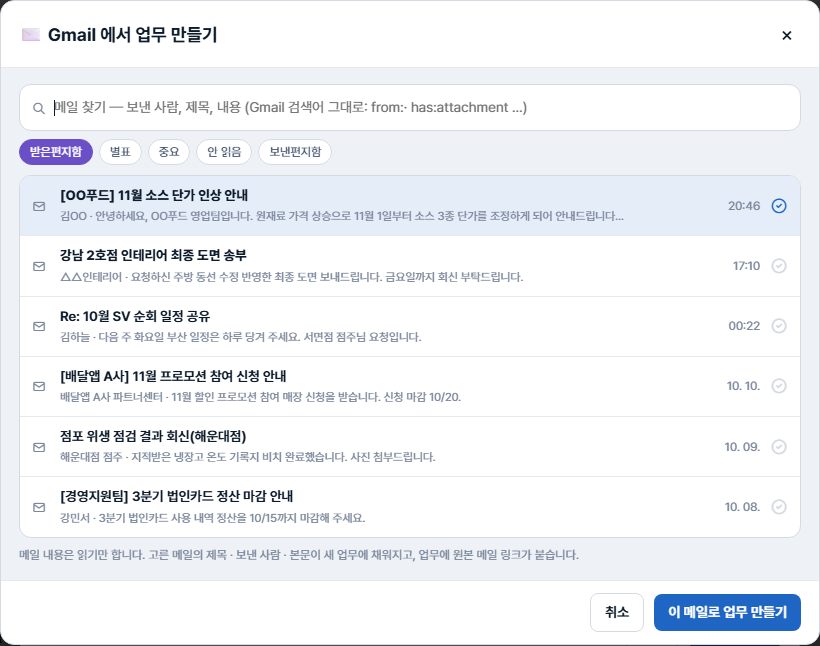Click preview text starting with 김OO · 안녕하세요

(342, 216)
